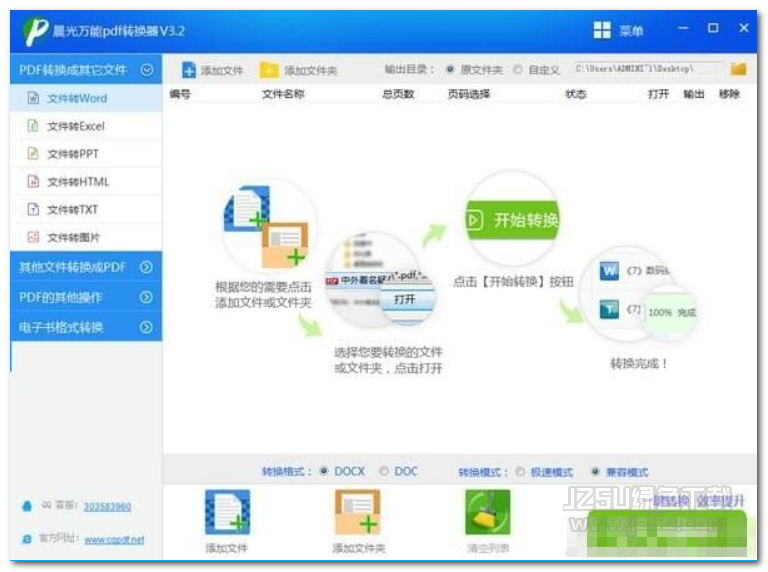Viewport: 768px width, 572px height.
Task: Click the official website browser icon
Action: point(27,539)
